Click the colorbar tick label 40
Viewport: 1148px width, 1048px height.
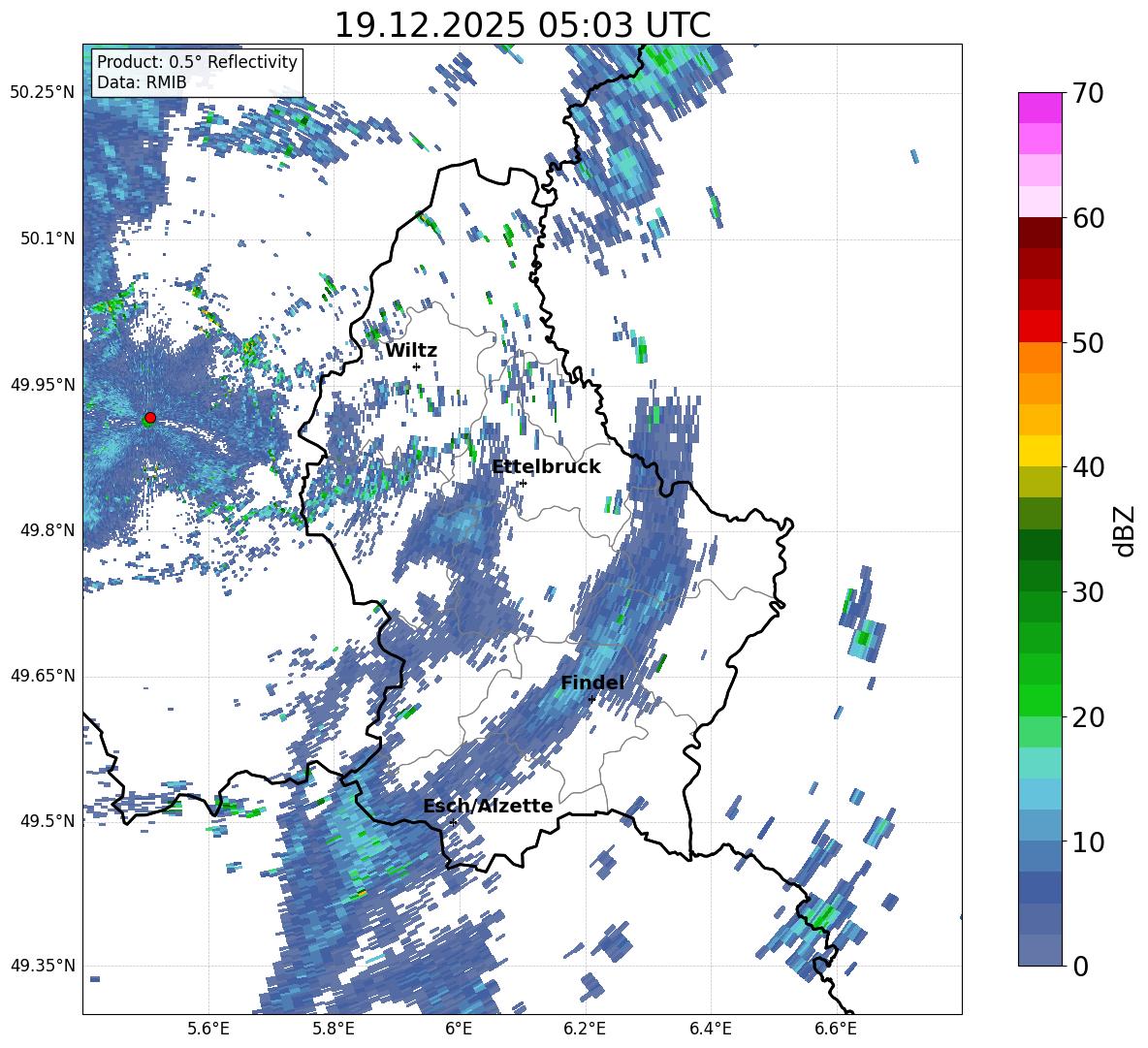pyautogui.click(x=1088, y=467)
